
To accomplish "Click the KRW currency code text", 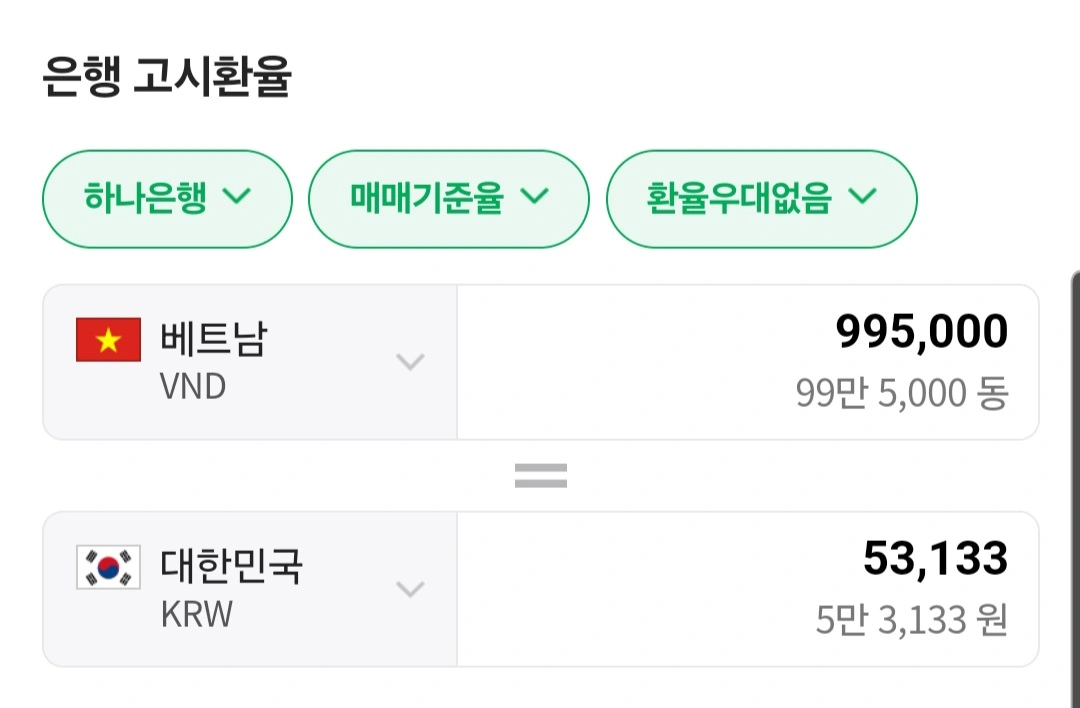I will pyautogui.click(x=197, y=614).
